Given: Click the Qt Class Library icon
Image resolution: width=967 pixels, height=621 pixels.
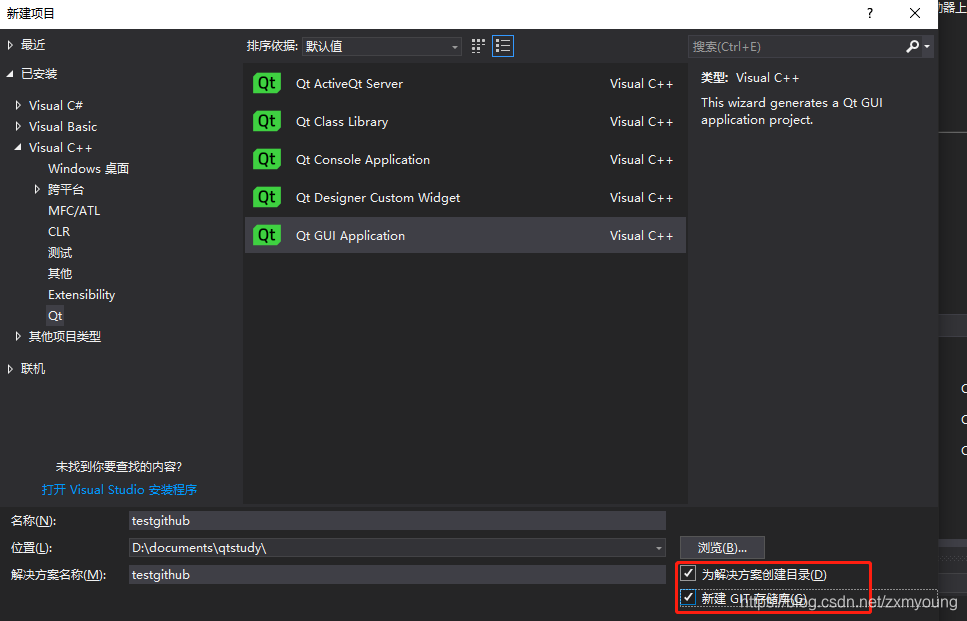Looking at the screenshot, I should coord(266,121).
